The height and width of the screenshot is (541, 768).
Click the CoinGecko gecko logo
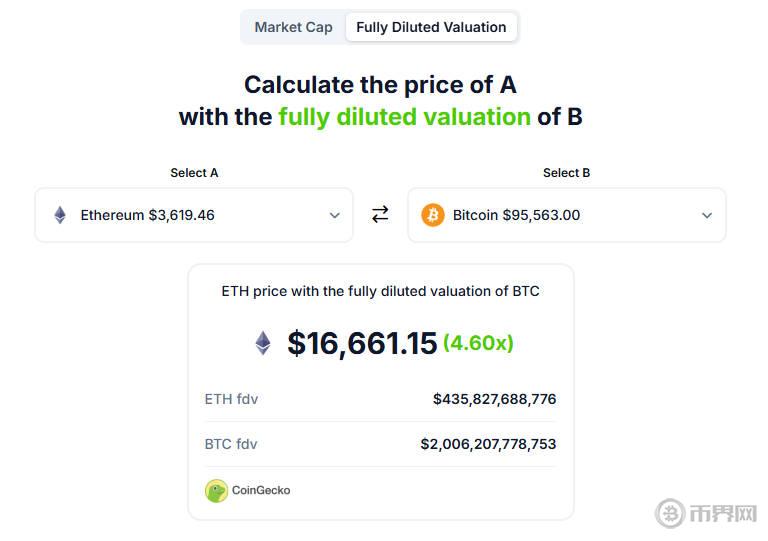pos(216,491)
